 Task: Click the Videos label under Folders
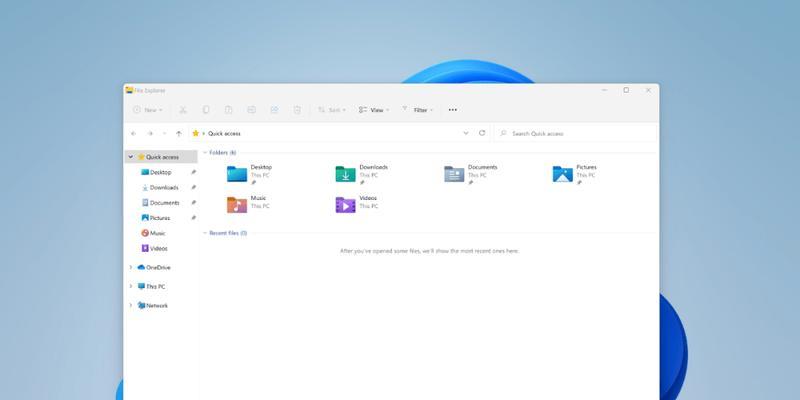pyautogui.click(x=368, y=198)
